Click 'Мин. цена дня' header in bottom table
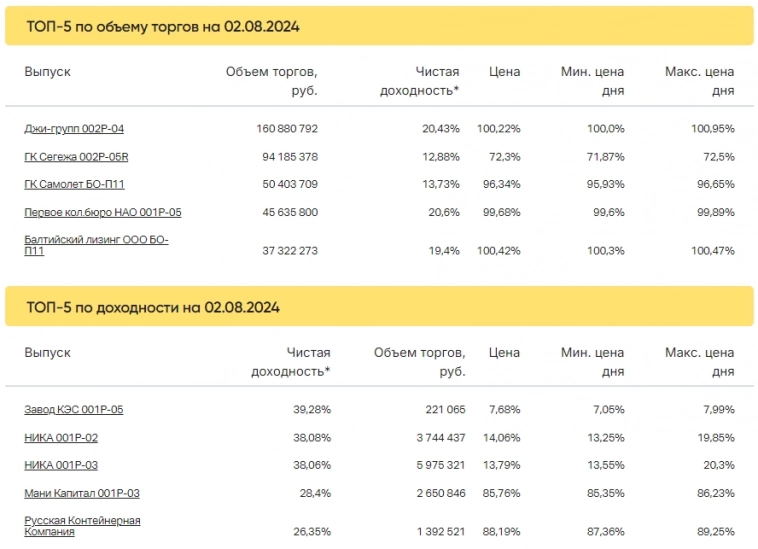Viewport: 758px width, 549px height. tap(593, 362)
